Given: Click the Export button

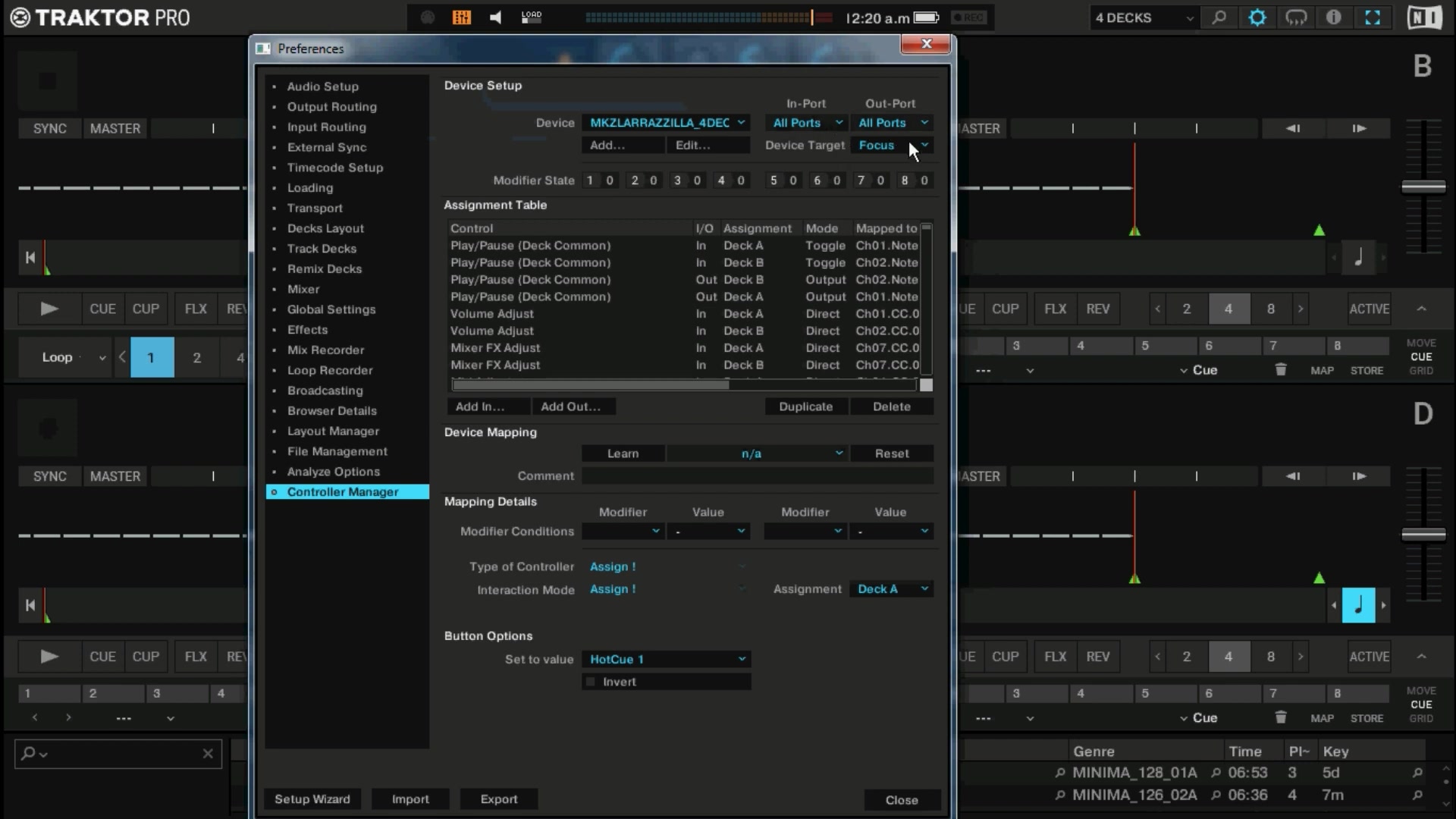Looking at the screenshot, I should pyautogui.click(x=498, y=799).
